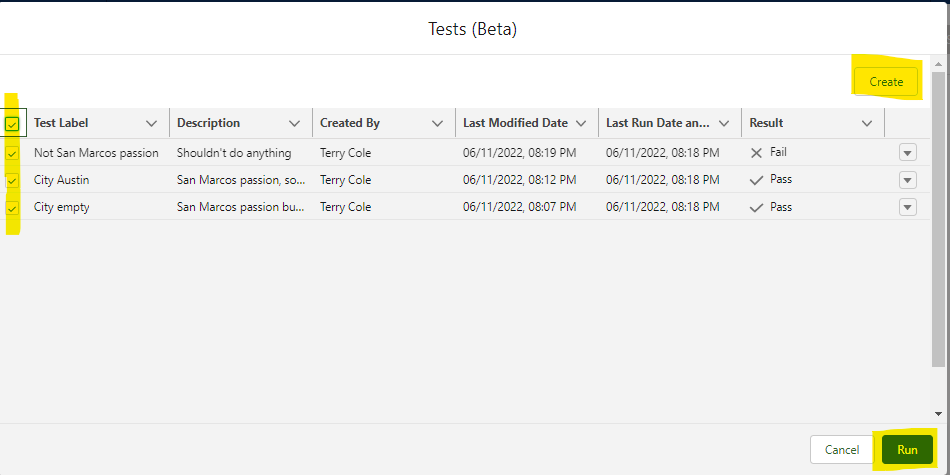The height and width of the screenshot is (475, 950).
Task: Run the selected tests
Action: (906, 450)
